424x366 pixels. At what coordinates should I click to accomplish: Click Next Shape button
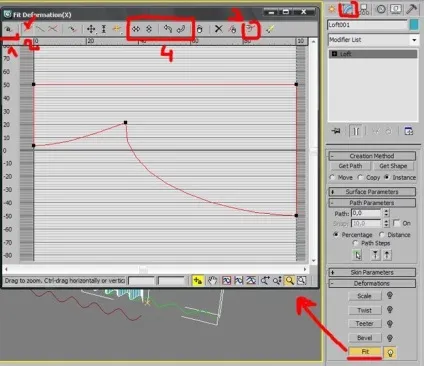pyautogui.click(x=387, y=255)
